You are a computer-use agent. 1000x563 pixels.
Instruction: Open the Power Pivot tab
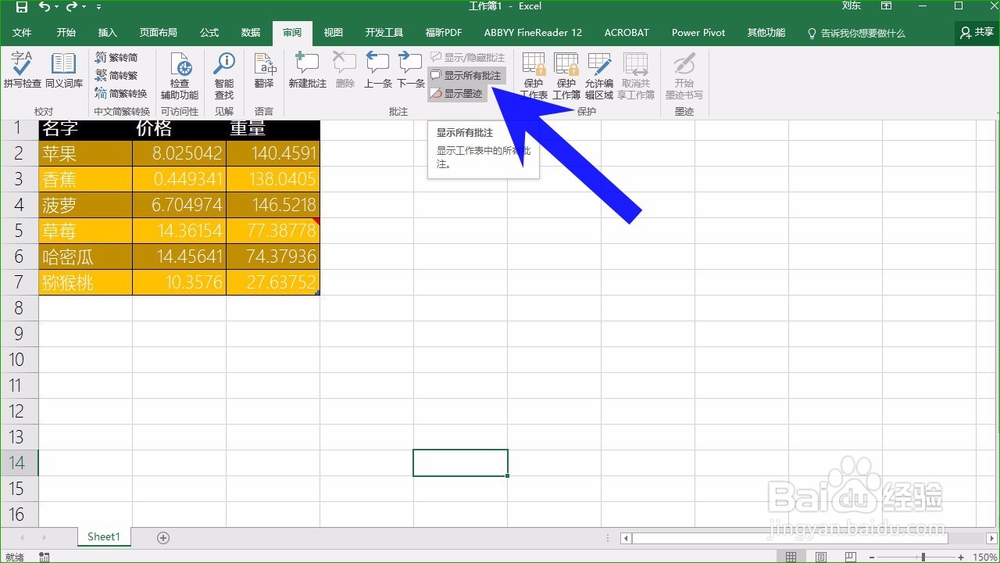pyautogui.click(x=698, y=33)
